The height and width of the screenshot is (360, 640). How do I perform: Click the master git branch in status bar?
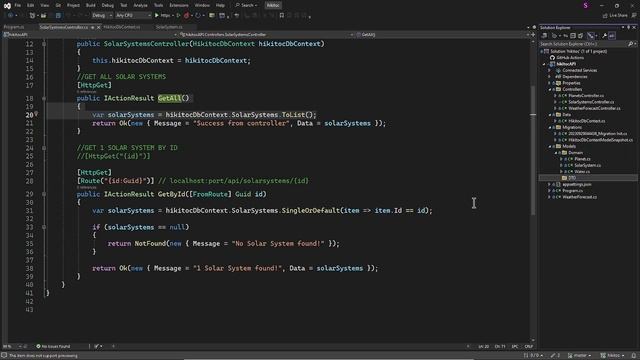tap(579, 356)
